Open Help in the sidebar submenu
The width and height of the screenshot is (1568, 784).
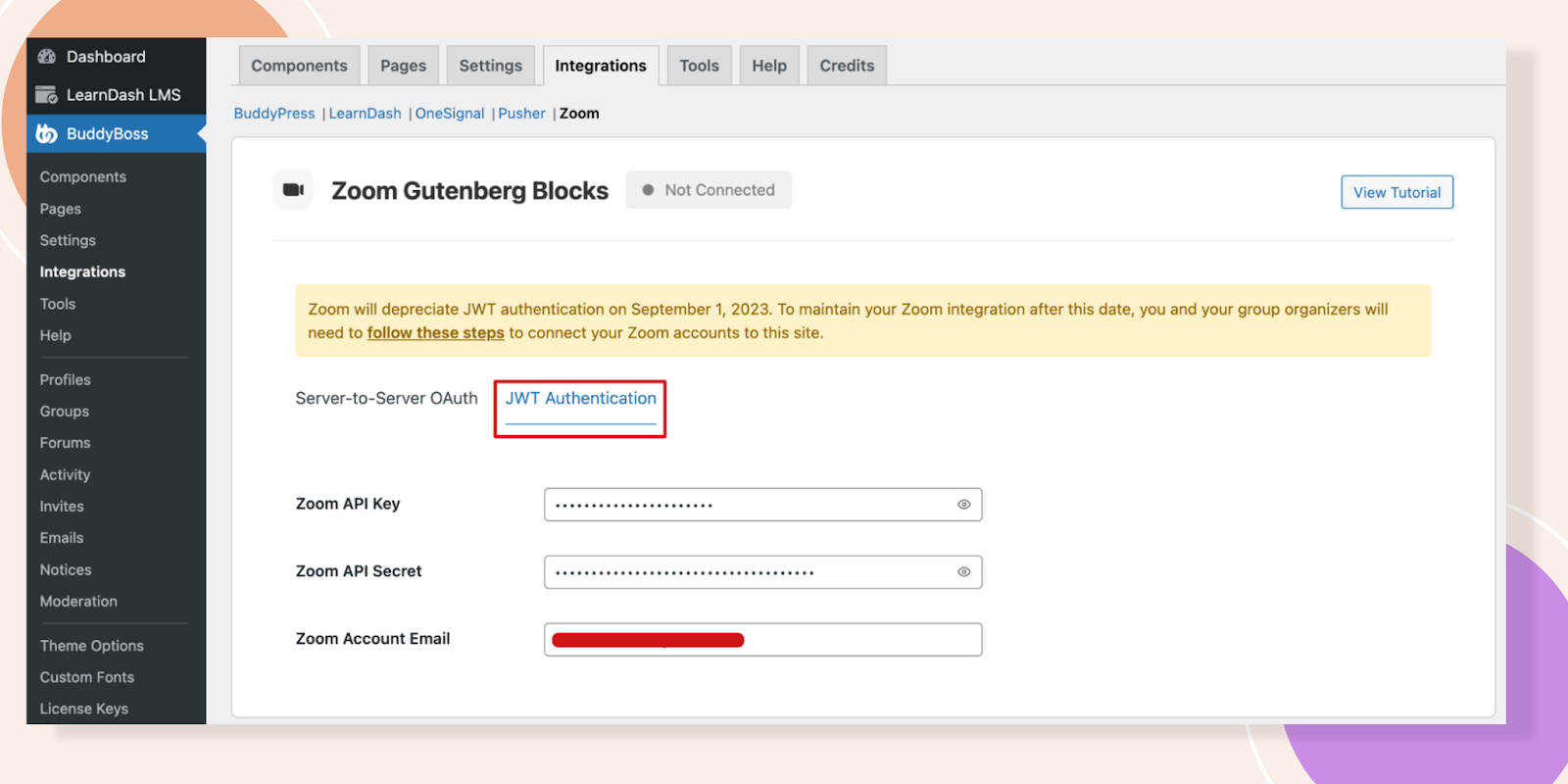(55, 335)
